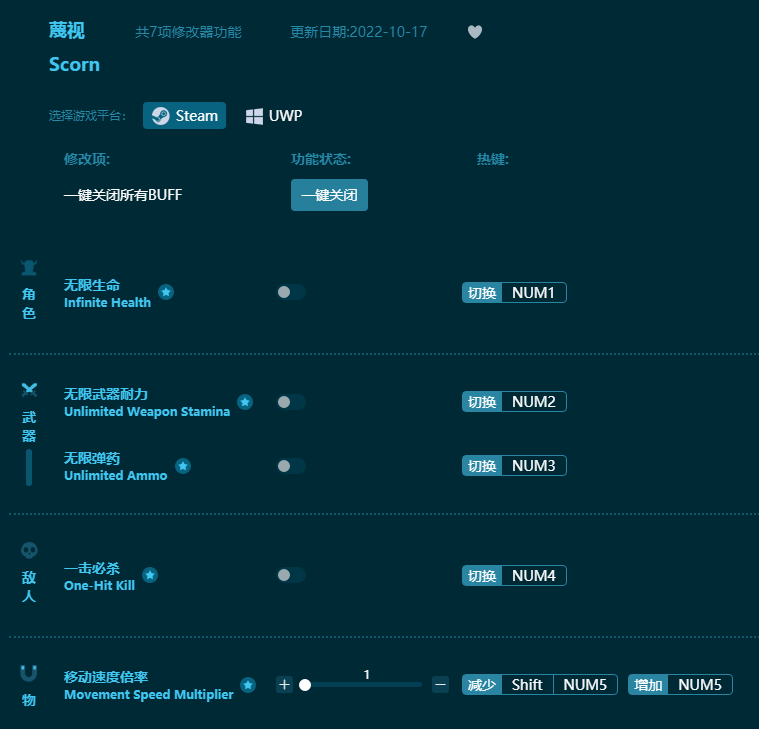Screen dimensions: 759x729
Task: Click the NUM3 hotkey field
Action: pos(533,466)
